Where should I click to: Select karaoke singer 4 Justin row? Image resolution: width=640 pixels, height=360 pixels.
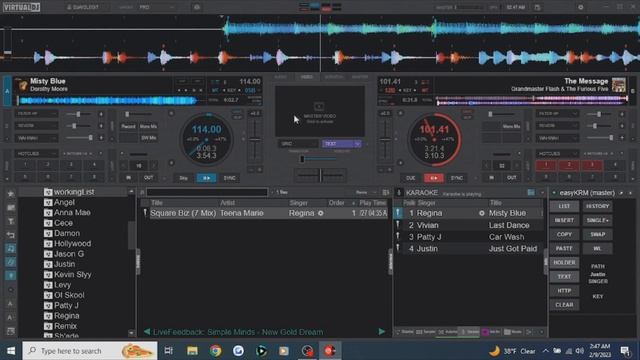pyautogui.click(x=469, y=249)
